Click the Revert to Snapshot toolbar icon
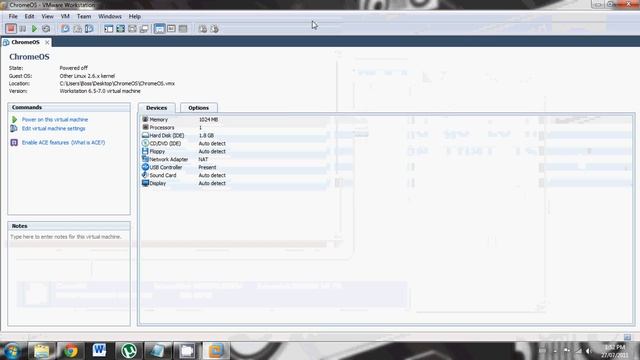Image resolution: width=640 pixels, height=360 pixels. tap(77, 29)
